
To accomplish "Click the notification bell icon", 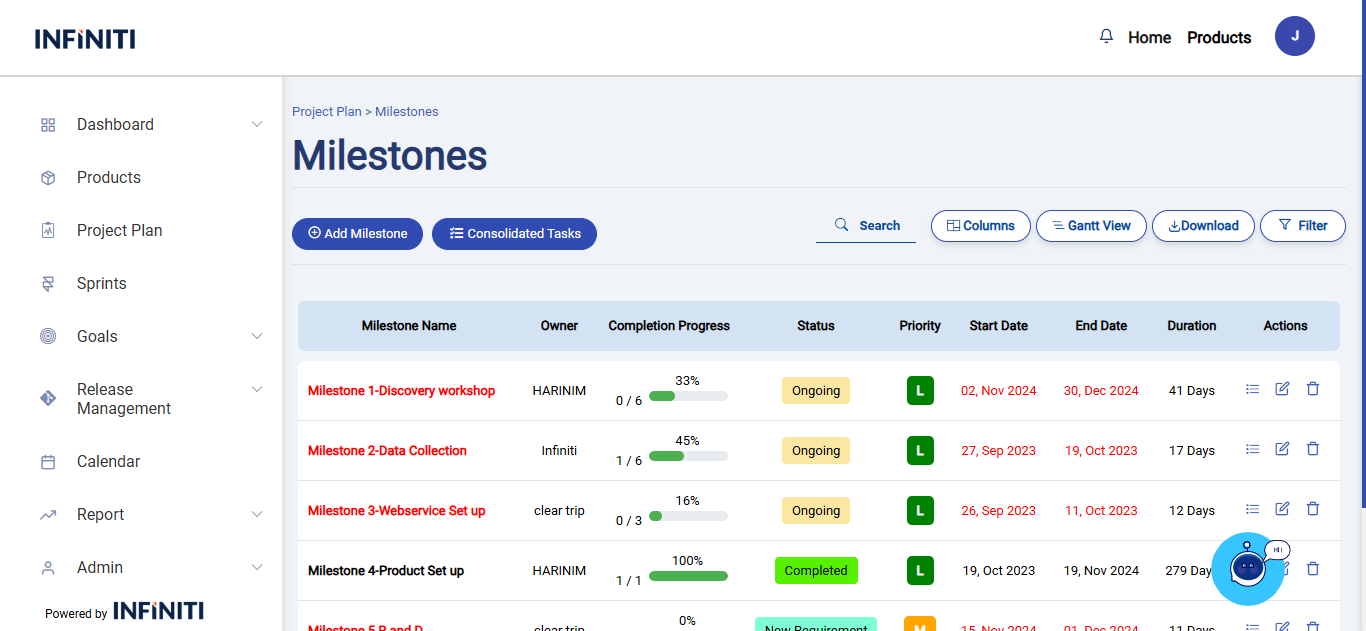I will (1106, 37).
